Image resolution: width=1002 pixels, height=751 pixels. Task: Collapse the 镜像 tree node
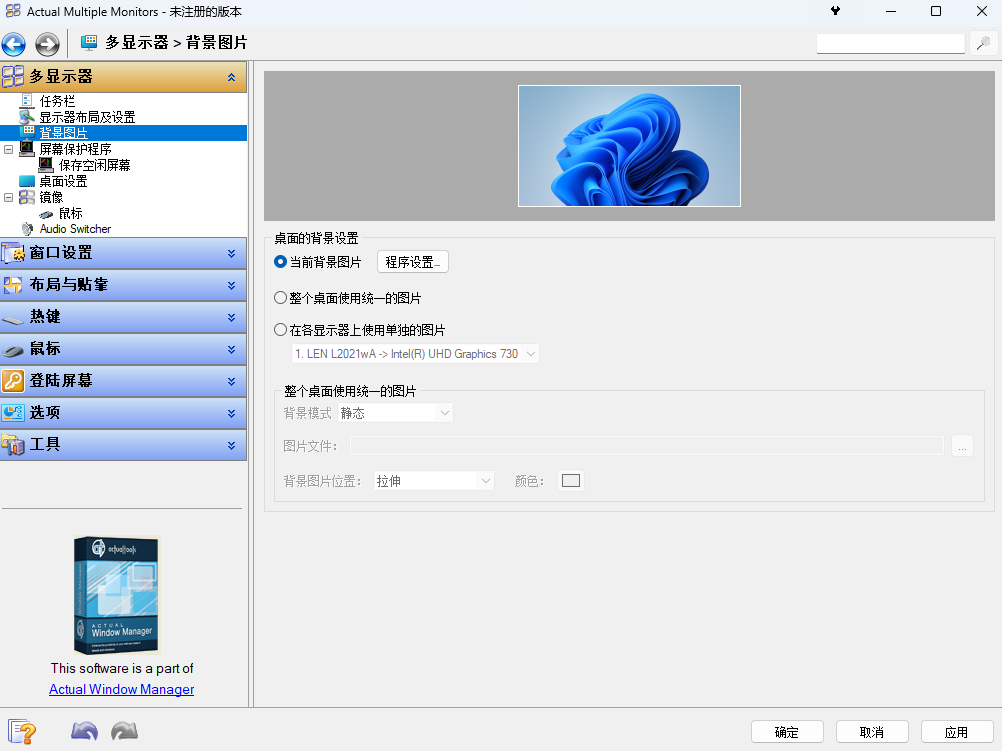click(x=8, y=197)
